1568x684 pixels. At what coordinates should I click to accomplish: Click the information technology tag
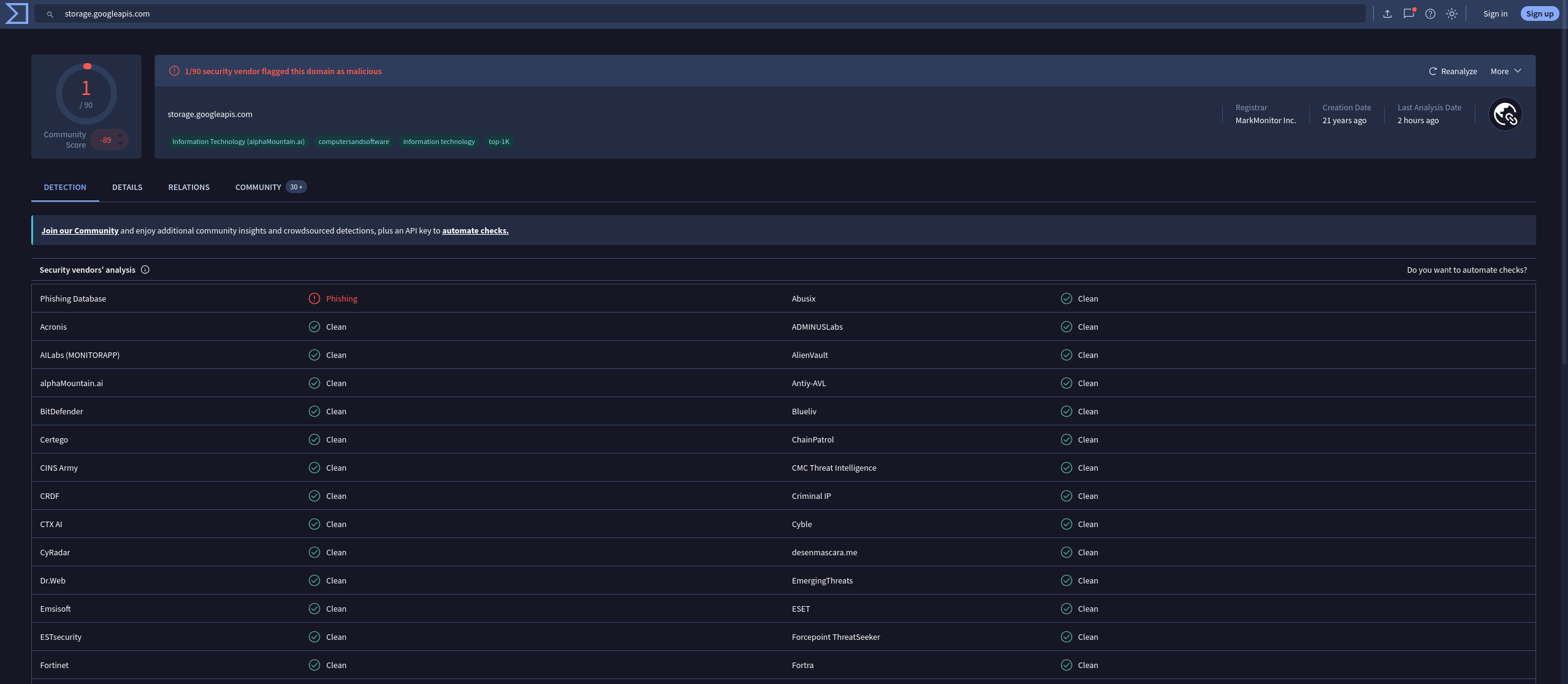[439, 142]
